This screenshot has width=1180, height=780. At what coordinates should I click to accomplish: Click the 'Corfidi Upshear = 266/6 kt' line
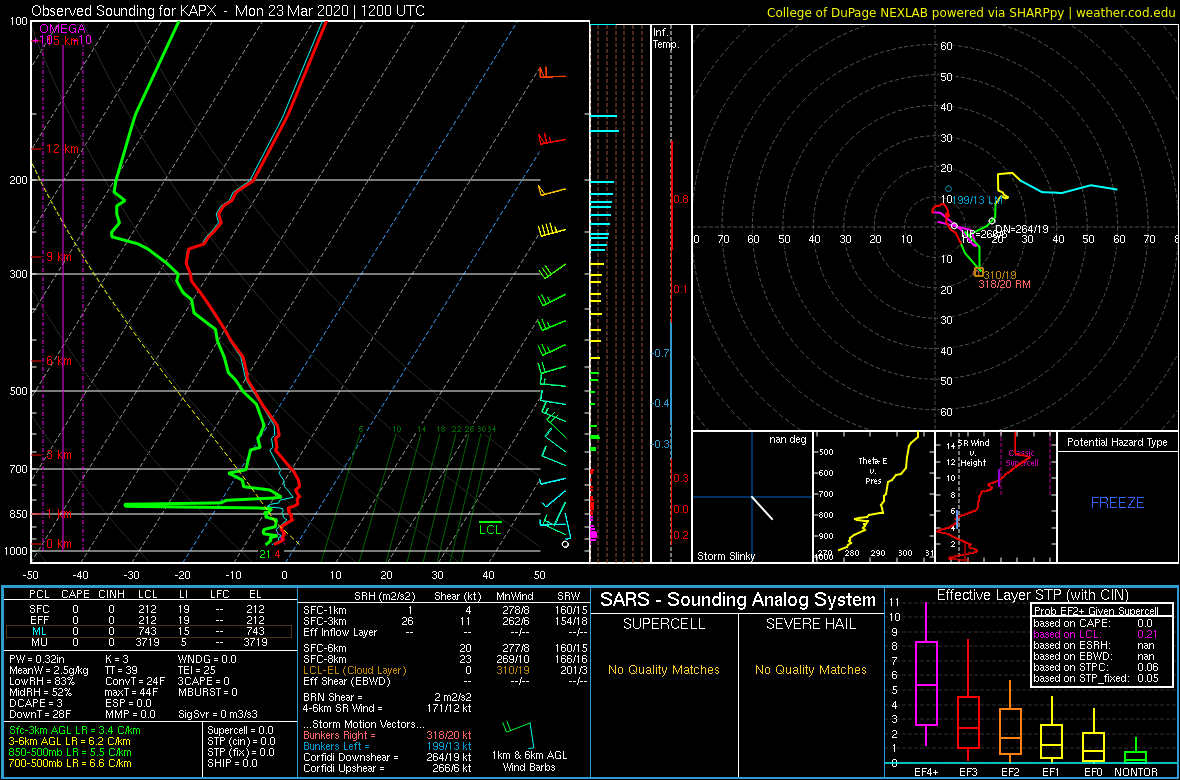click(x=387, y=768)
